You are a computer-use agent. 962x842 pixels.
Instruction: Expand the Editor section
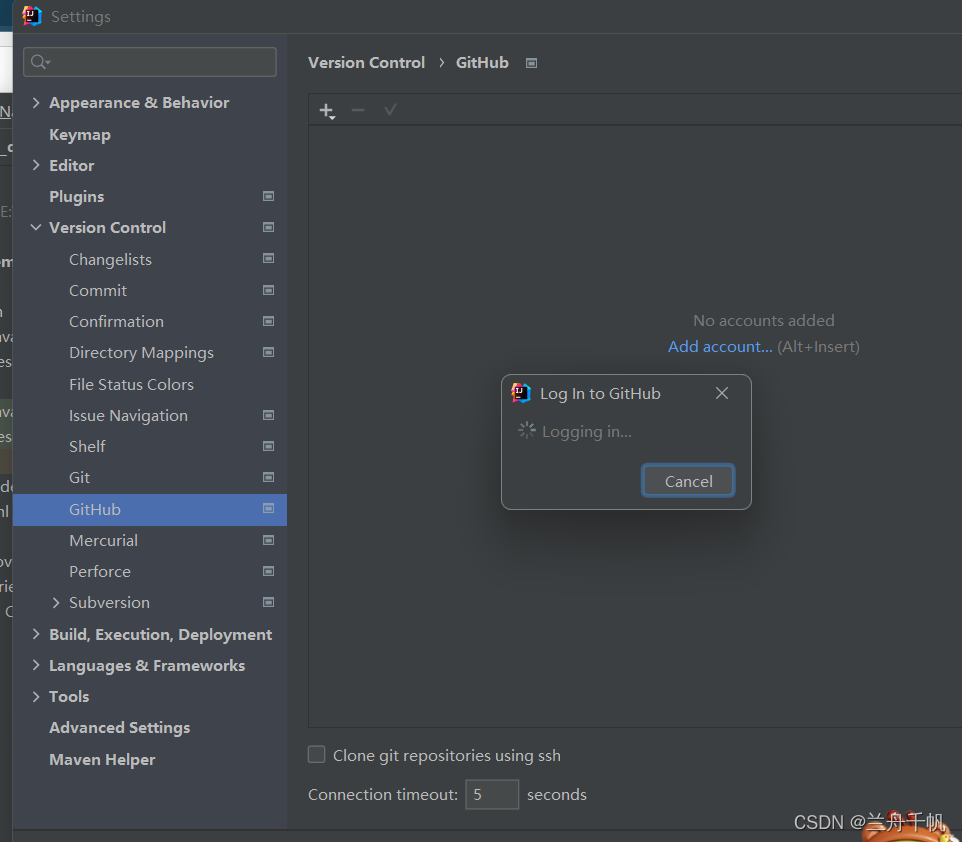point(36,165)
